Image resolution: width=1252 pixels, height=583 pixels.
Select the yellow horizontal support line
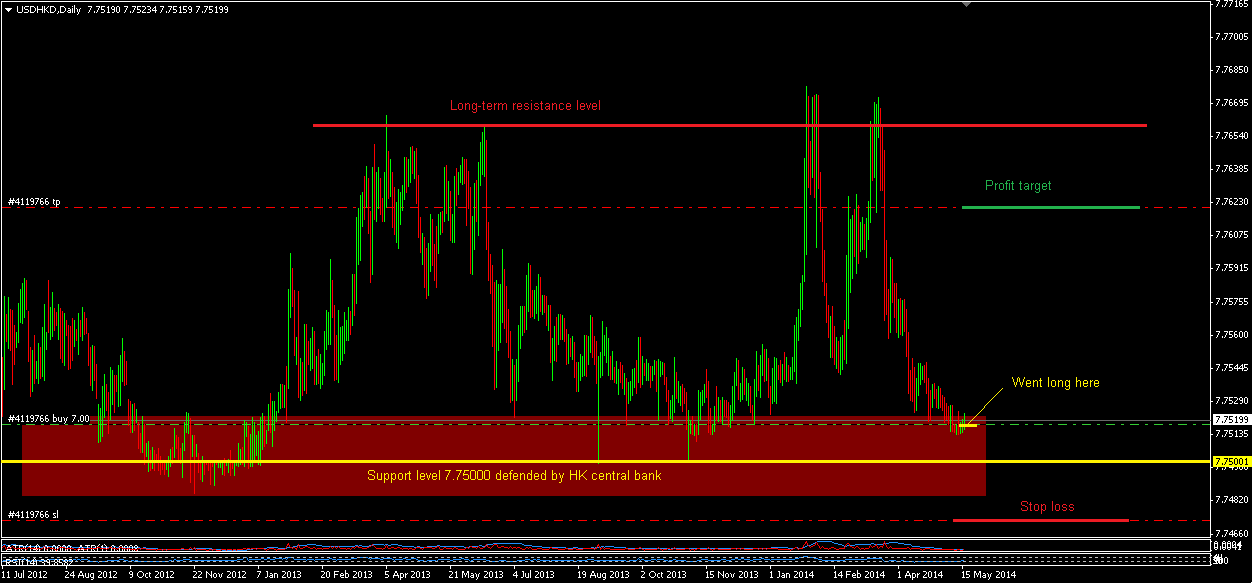605,461
